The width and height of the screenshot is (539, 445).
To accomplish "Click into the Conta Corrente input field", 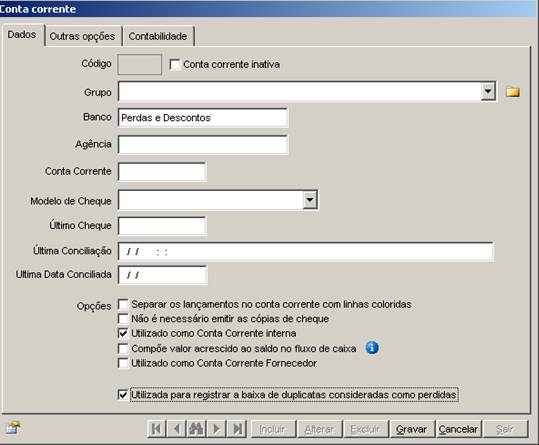I will pos(162,171).
